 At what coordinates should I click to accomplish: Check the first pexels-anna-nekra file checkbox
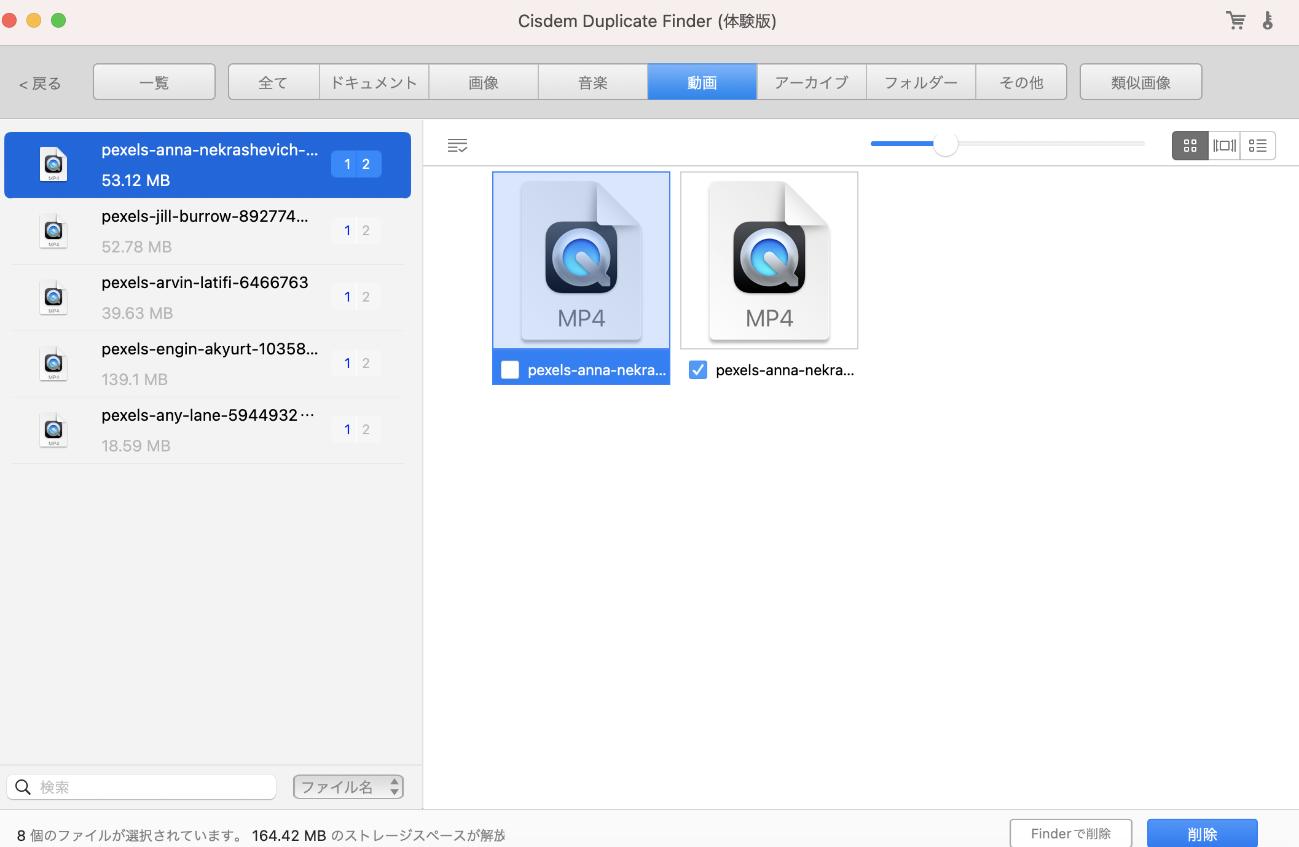(510, 370)
